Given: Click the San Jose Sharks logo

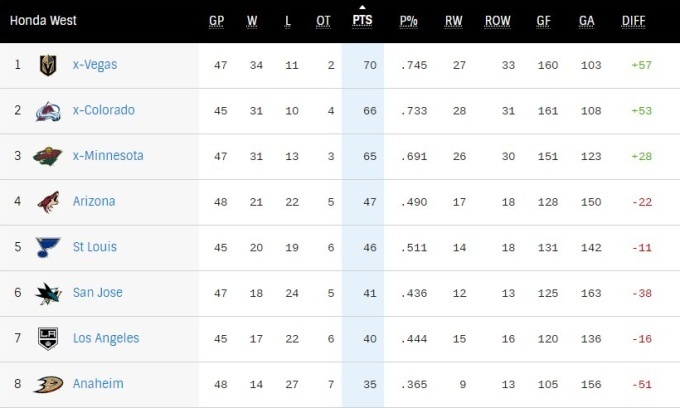Looking at the screenshot, I should (47, 293).
